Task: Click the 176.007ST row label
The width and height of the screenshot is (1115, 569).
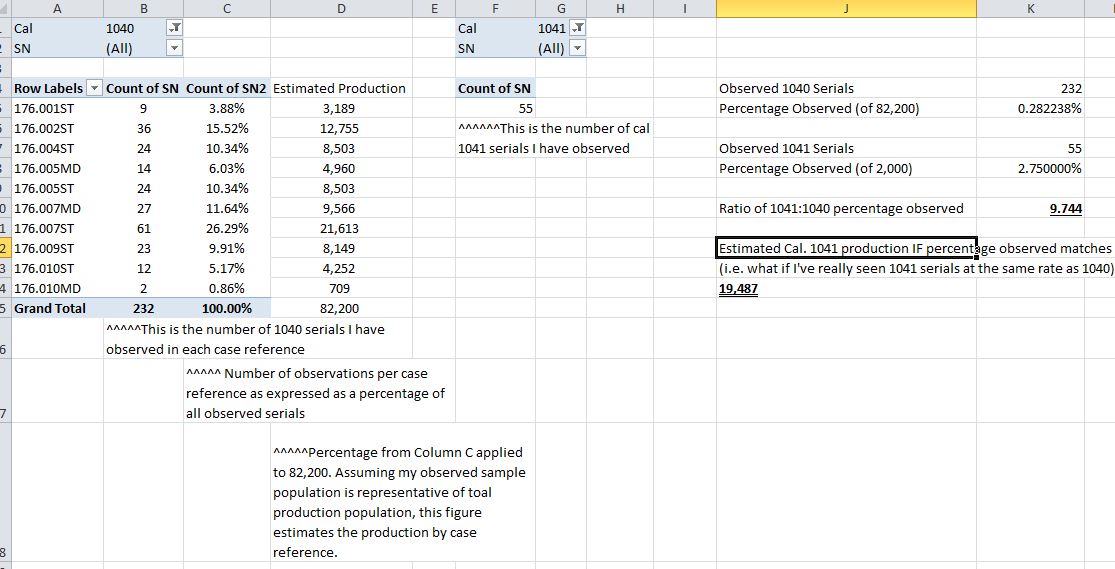Action: (x=46, y=228)
